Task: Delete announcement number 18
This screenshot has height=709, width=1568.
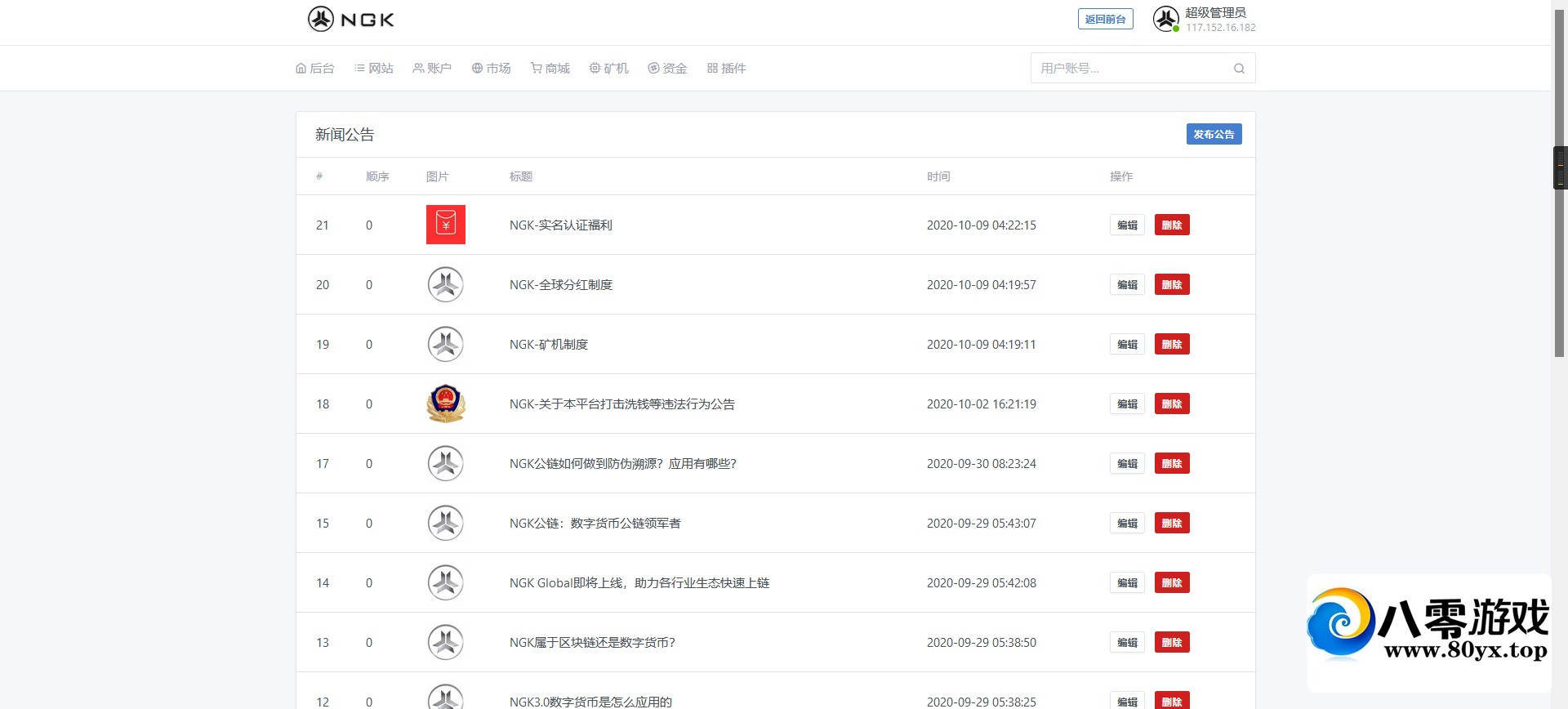Action: 1172,404
